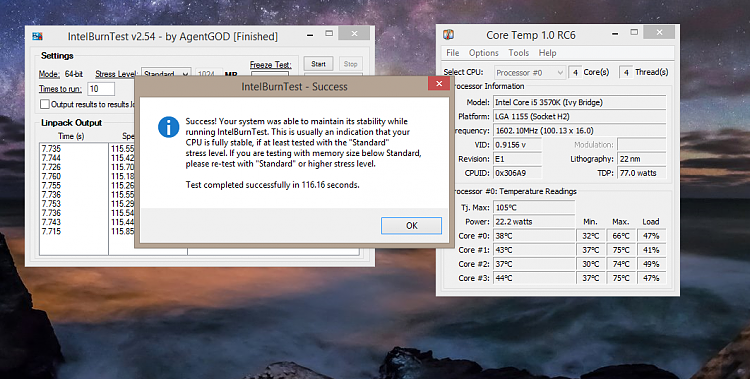Screen dimensions: 750x379
Task: Maximize the IntelBurnTest window
Action: coord(329,33)
